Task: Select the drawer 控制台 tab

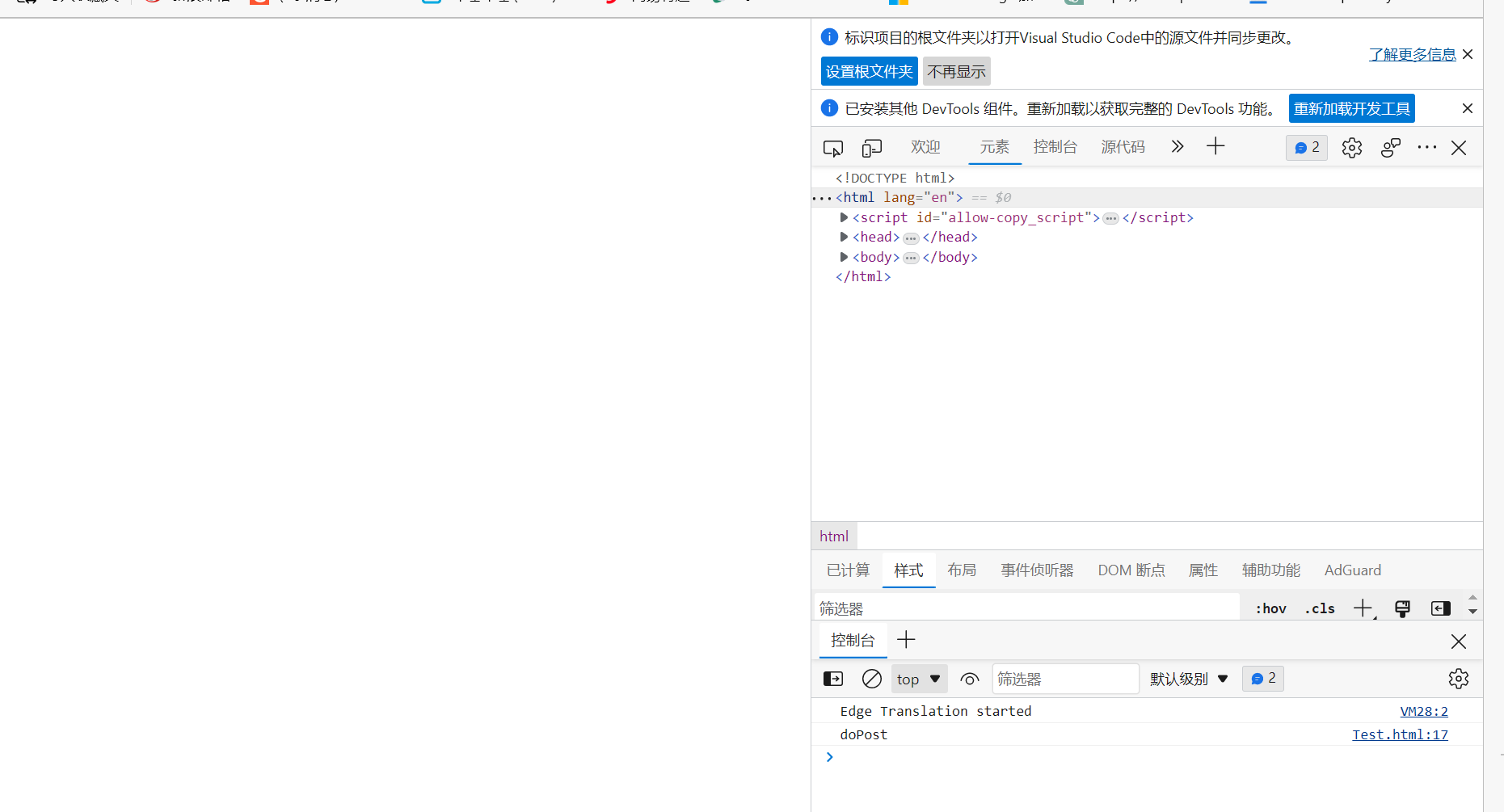Action: pos(853,640)
